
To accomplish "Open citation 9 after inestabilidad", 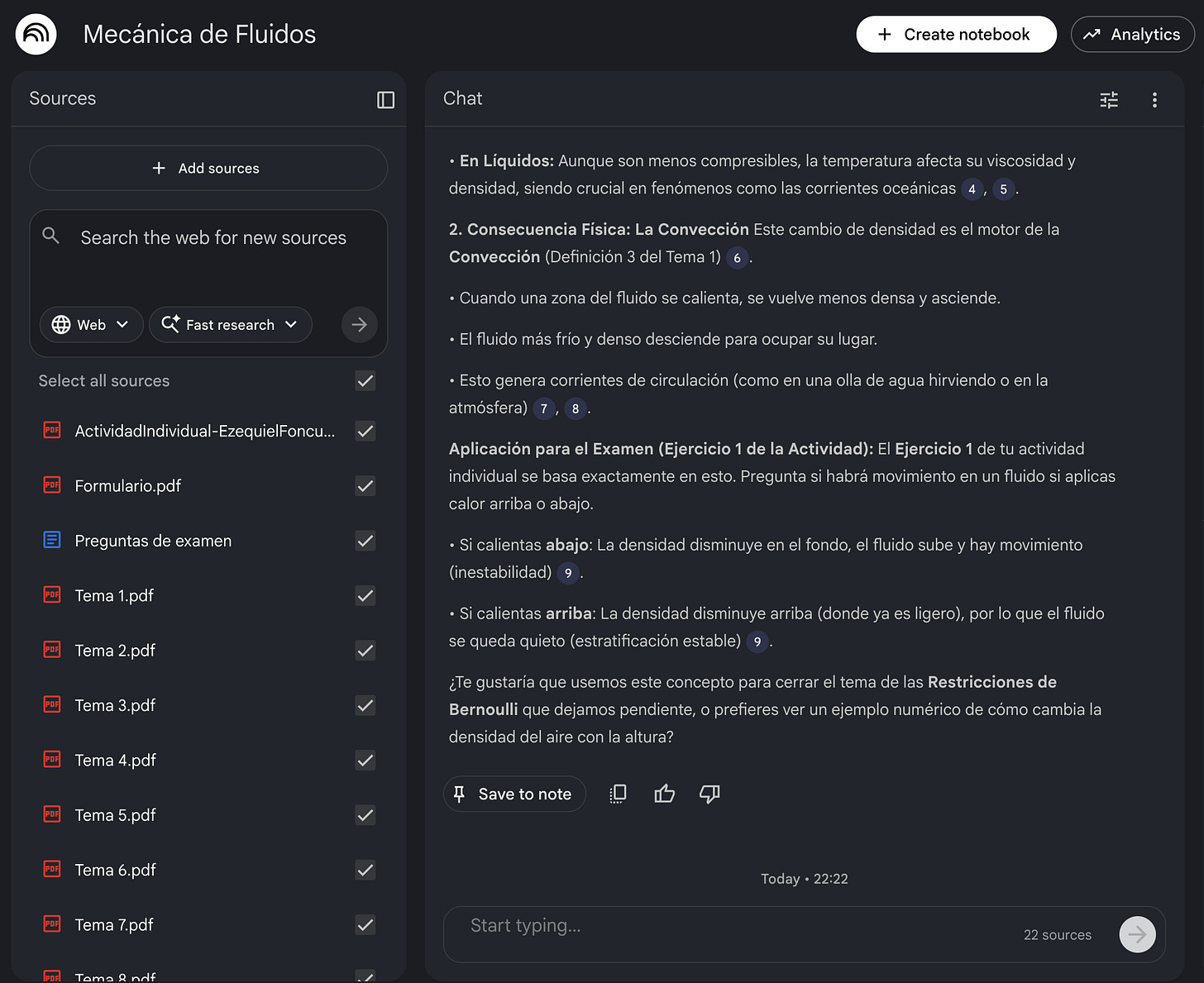I will 568,573.
